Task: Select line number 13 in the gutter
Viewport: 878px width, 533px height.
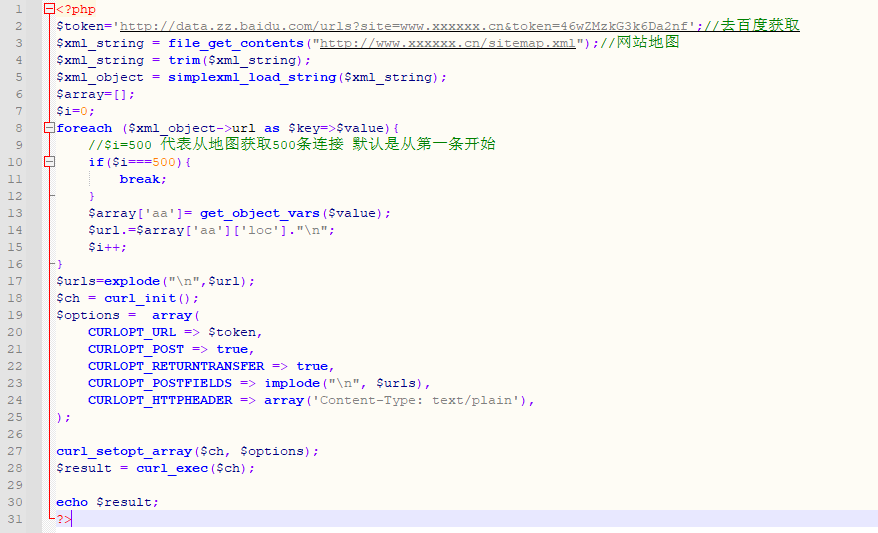Action: 16,213
